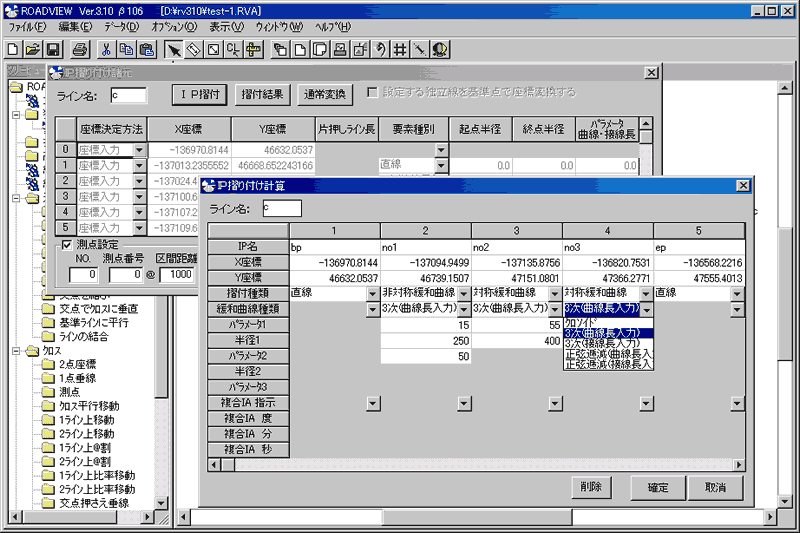Screen dimensions: 800x533
Task: Open file using the folder icon
Action: click(x=33, y=49)
